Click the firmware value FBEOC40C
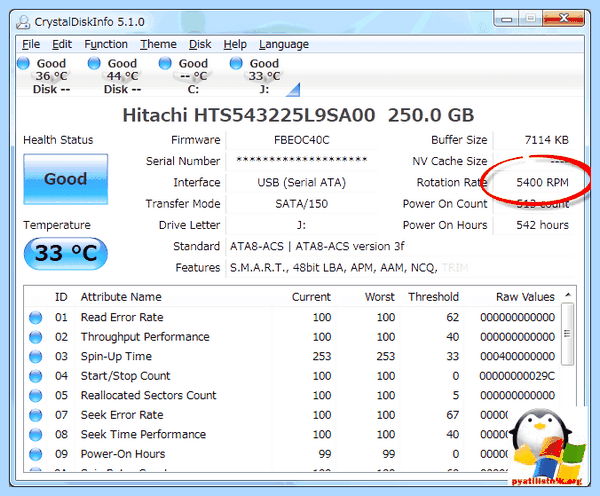The width and height of the screenshot is (600, 496). coord(302,140)
